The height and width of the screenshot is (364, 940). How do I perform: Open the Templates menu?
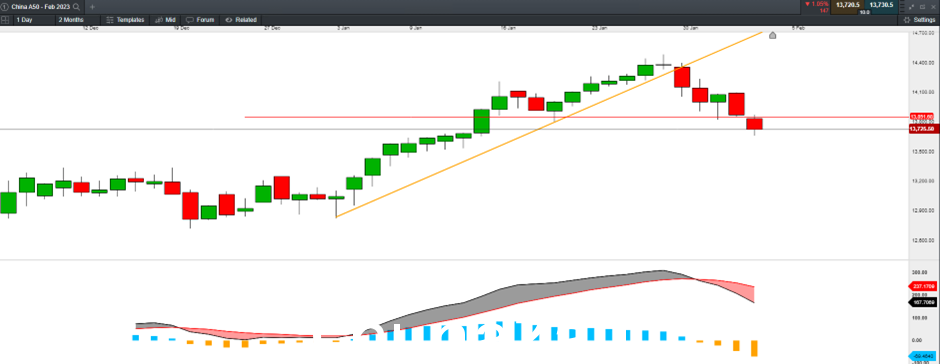click(125, 20)
